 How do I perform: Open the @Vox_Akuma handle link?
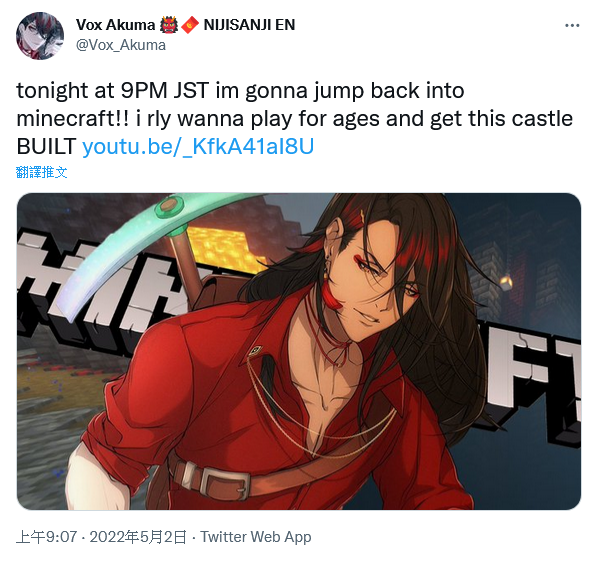coord(121,45)
